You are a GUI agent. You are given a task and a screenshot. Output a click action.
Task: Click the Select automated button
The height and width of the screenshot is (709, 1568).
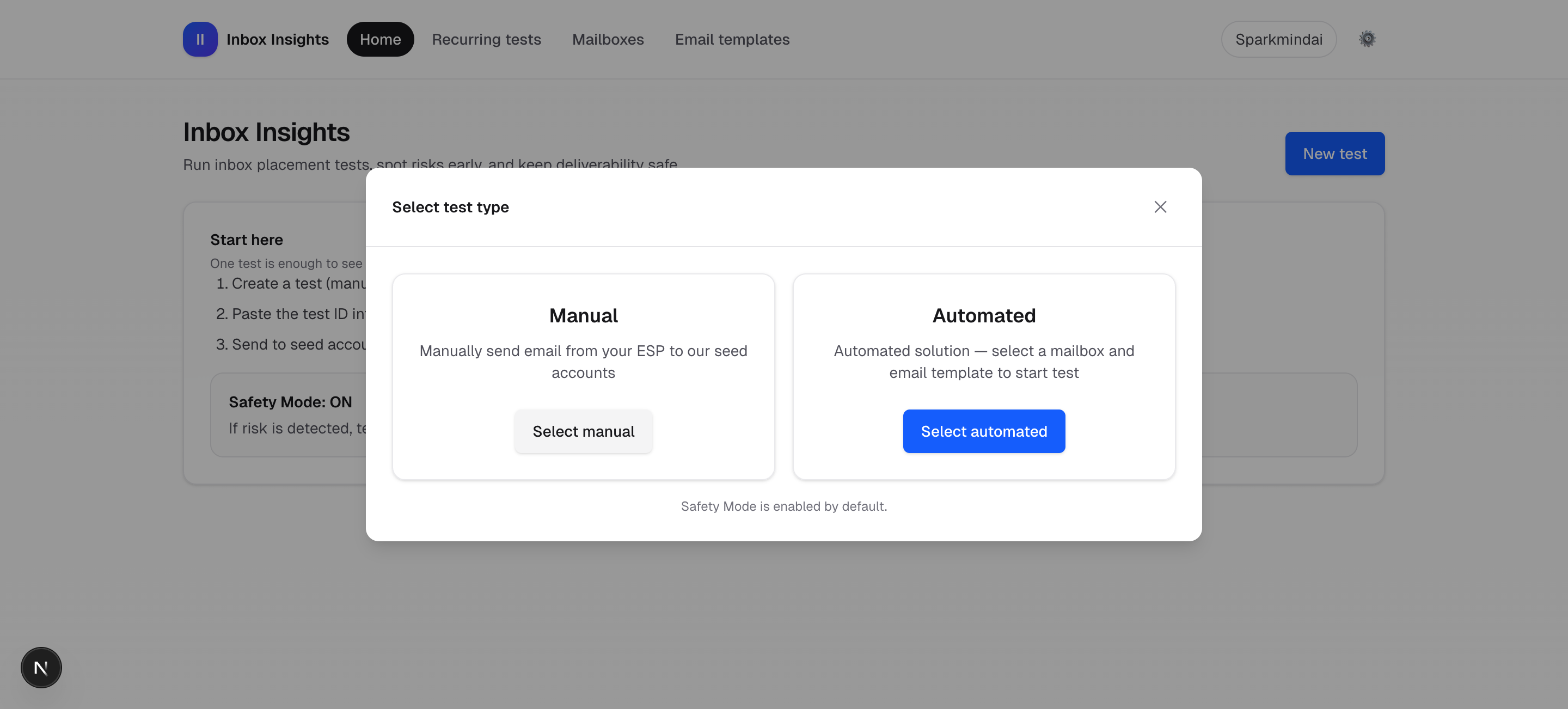984,431
